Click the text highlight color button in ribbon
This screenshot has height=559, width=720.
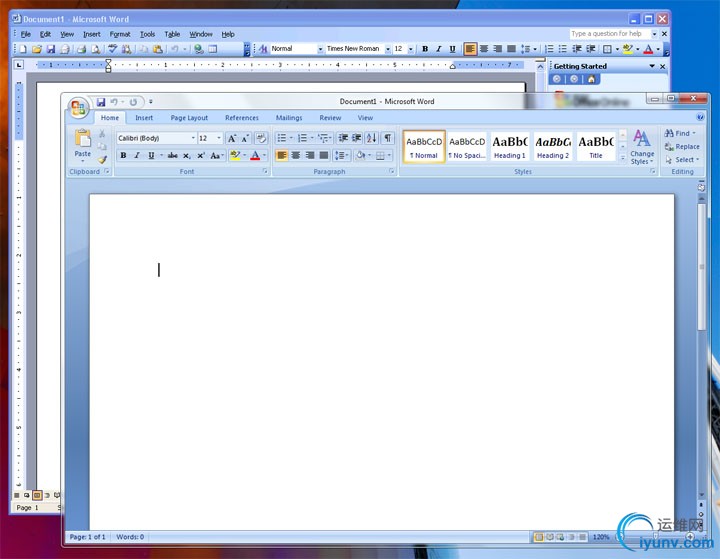[235, 156]
